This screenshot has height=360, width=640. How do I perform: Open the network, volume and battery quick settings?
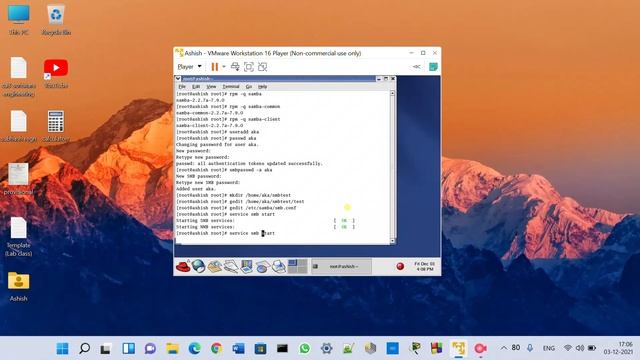point(580,348)
